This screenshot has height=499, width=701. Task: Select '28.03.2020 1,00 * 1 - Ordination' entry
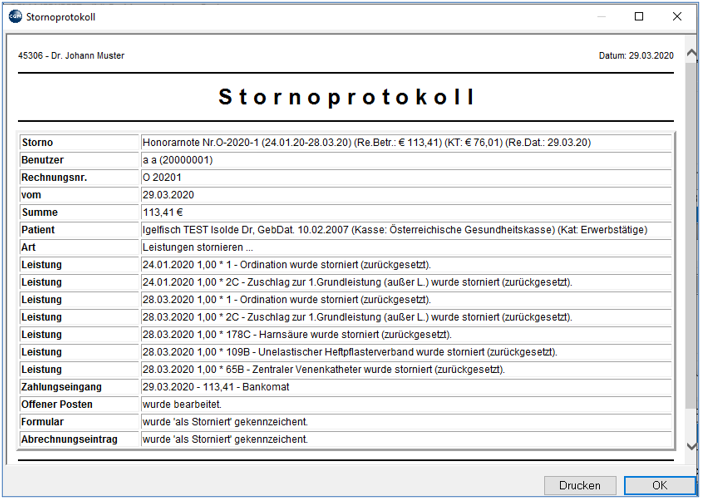point(287,299)
